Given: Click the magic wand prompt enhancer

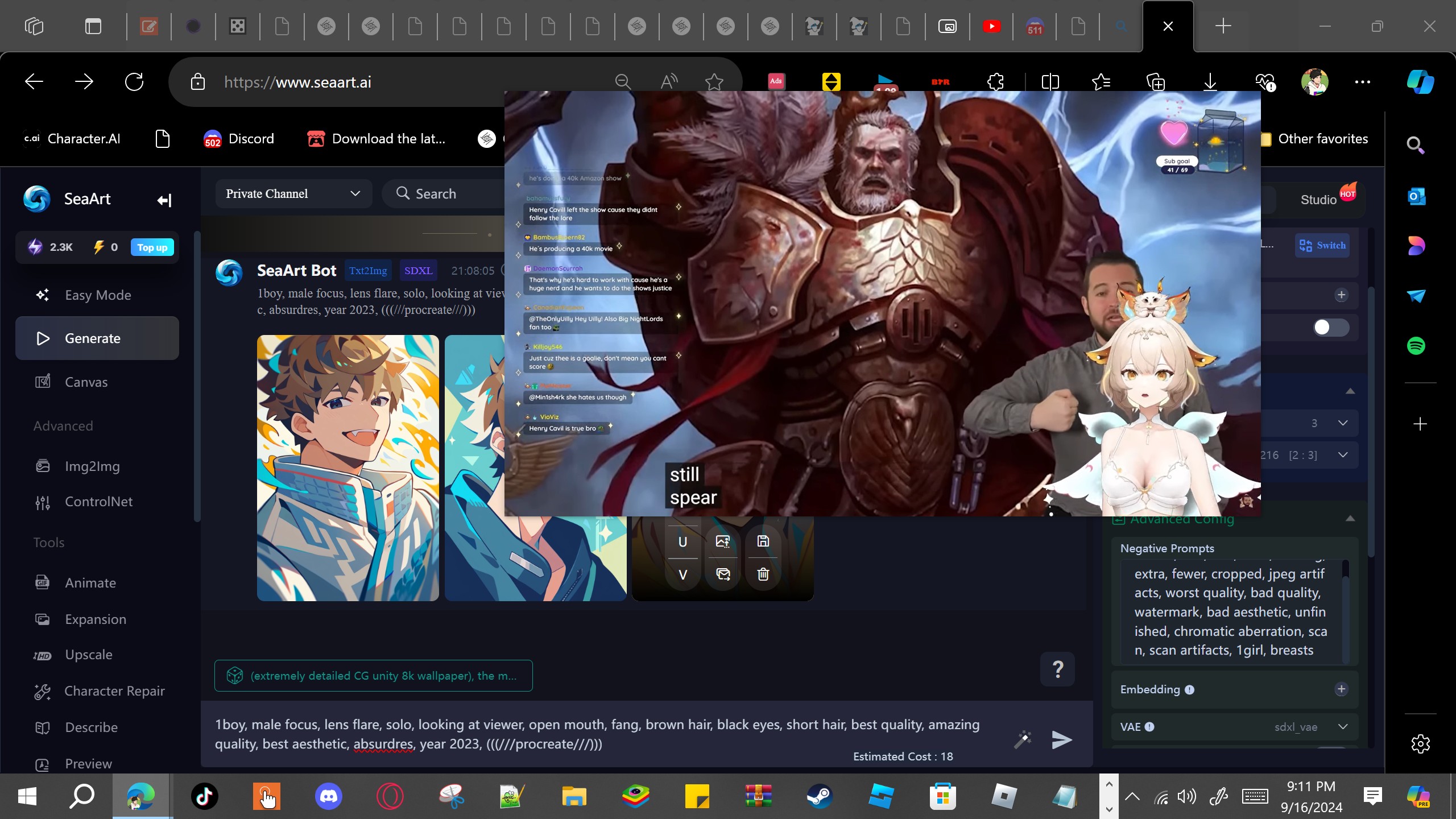Looking at the screenshot, I should click(x=1023, y=739).
